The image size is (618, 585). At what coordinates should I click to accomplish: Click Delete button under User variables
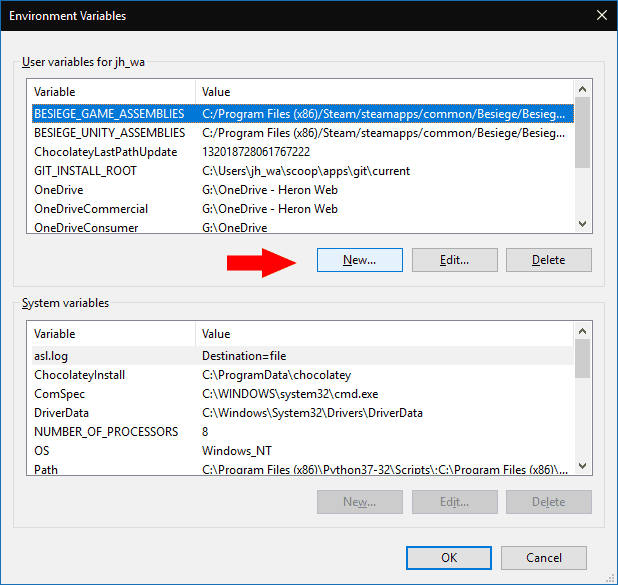tap(549, 260)
